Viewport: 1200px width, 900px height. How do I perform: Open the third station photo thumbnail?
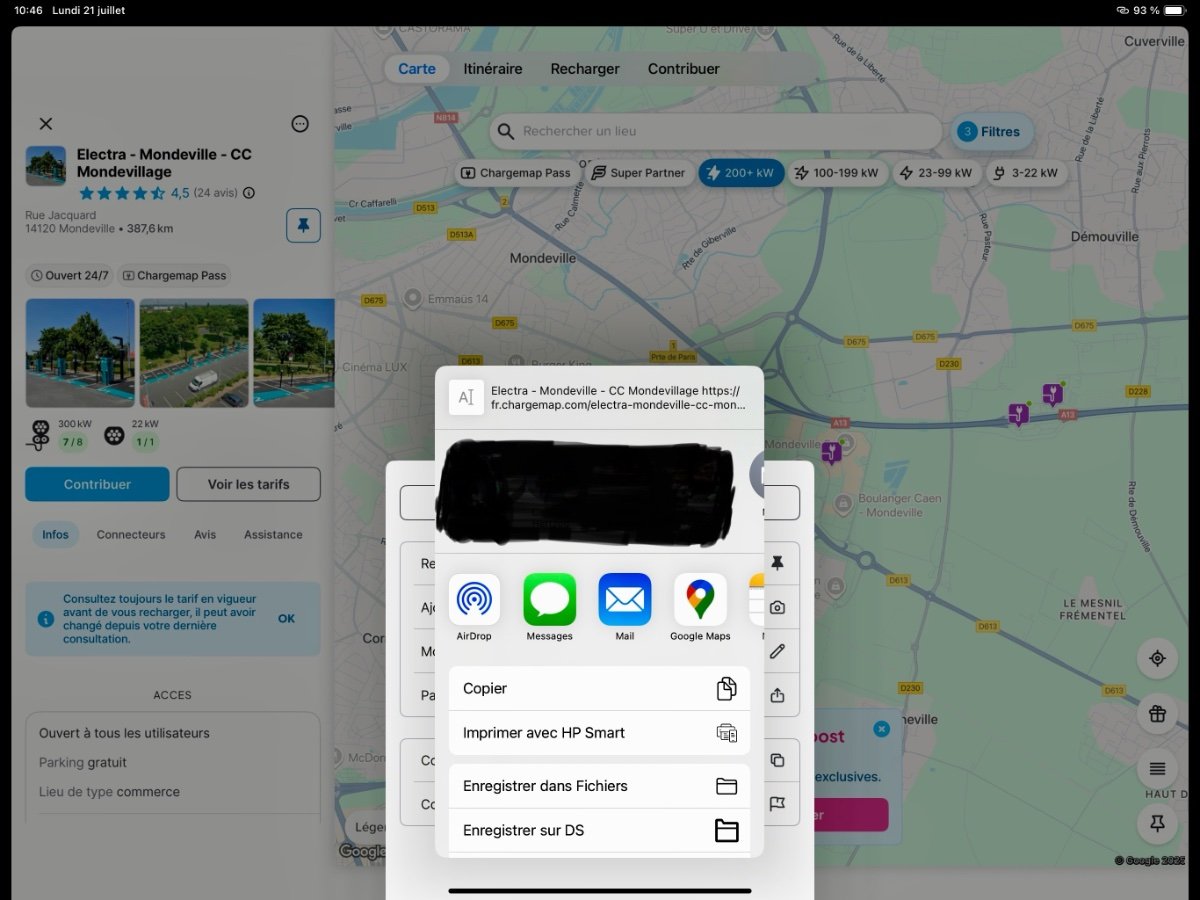point(293,353)
